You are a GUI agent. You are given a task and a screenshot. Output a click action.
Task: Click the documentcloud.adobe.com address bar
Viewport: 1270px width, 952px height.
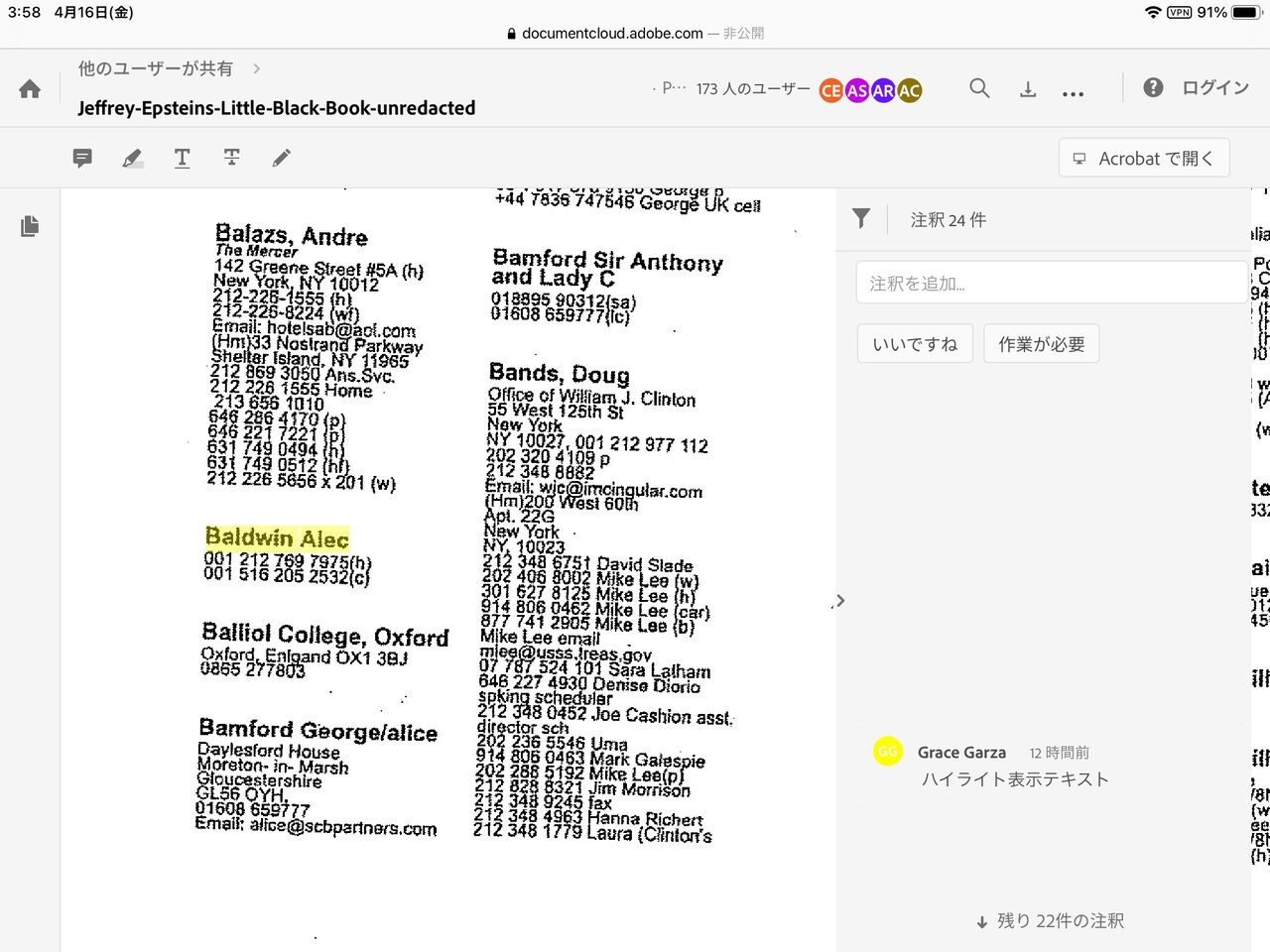[635, 33]
